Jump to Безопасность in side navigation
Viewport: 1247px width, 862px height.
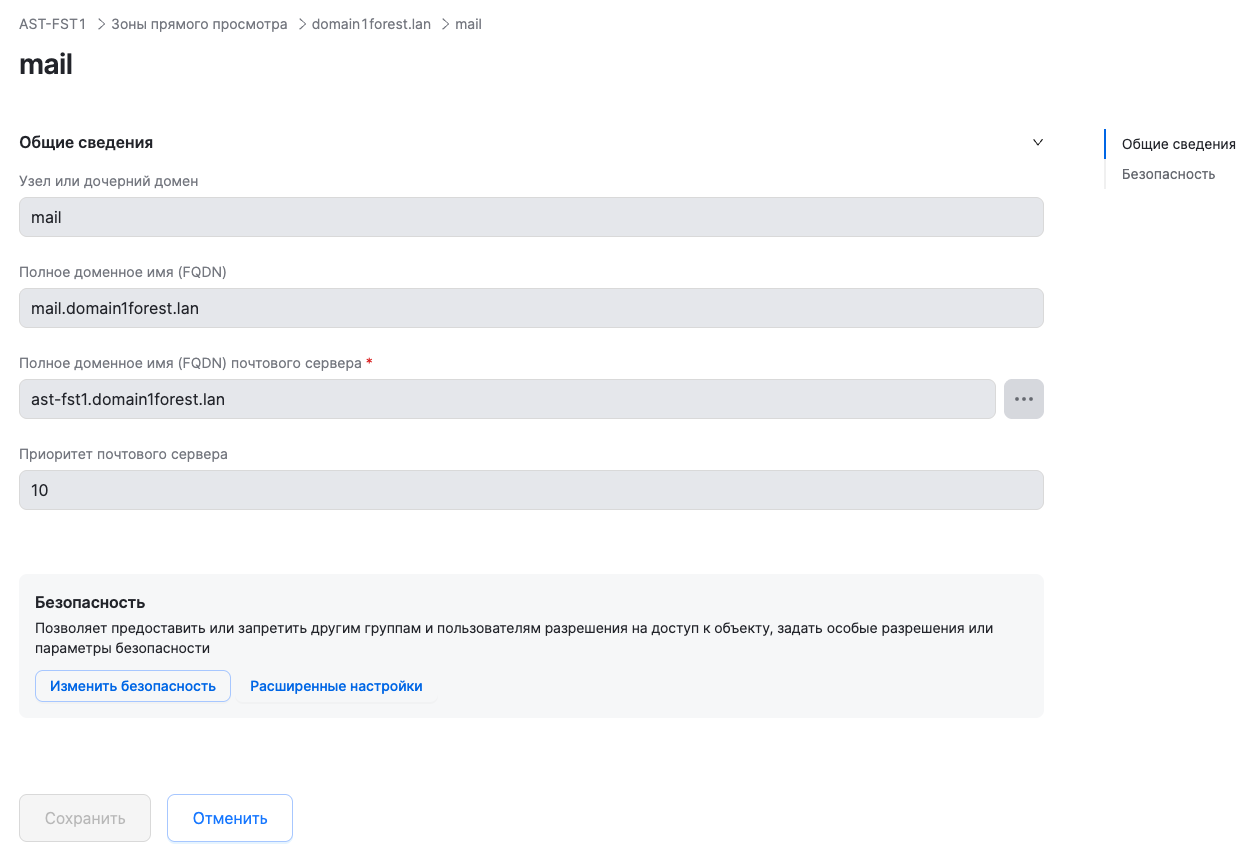pyautogui.click(x=1168, y=174)
